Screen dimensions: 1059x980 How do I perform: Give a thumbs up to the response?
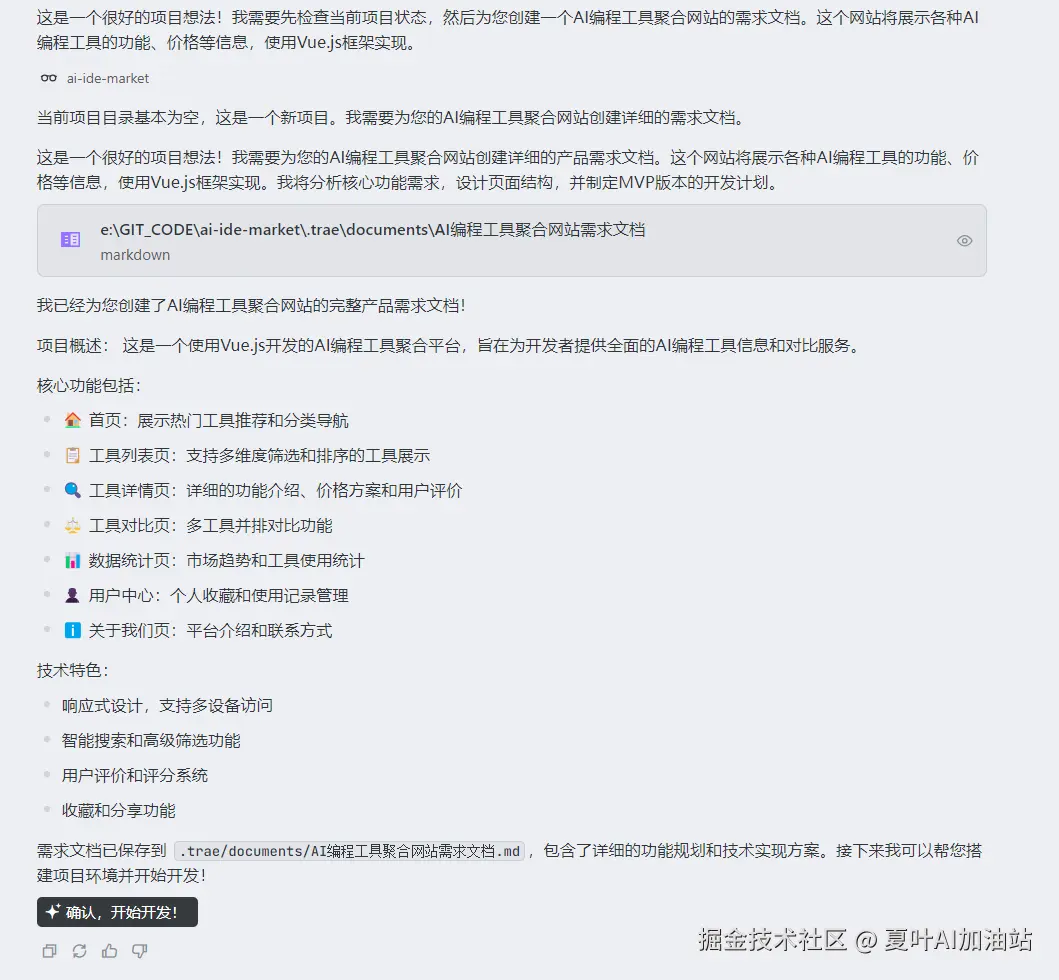pyautogui.click(x=109, y=951)
